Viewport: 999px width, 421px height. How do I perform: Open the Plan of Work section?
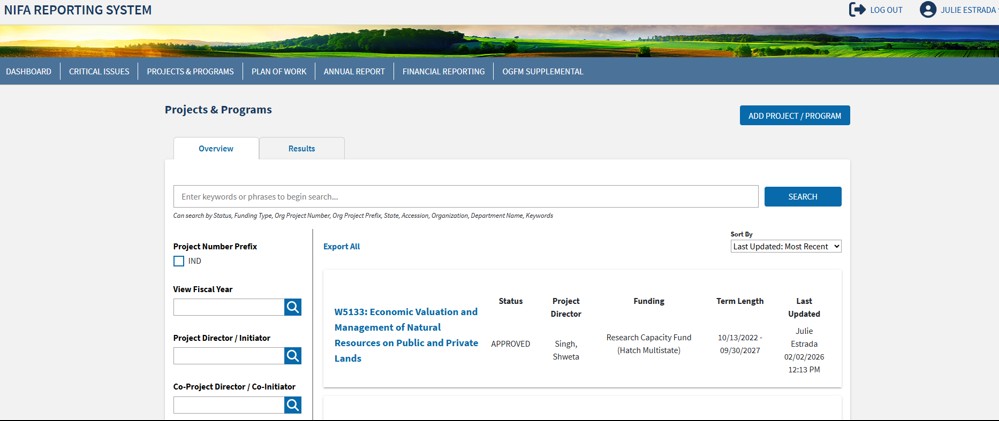(x=279, y=71)
